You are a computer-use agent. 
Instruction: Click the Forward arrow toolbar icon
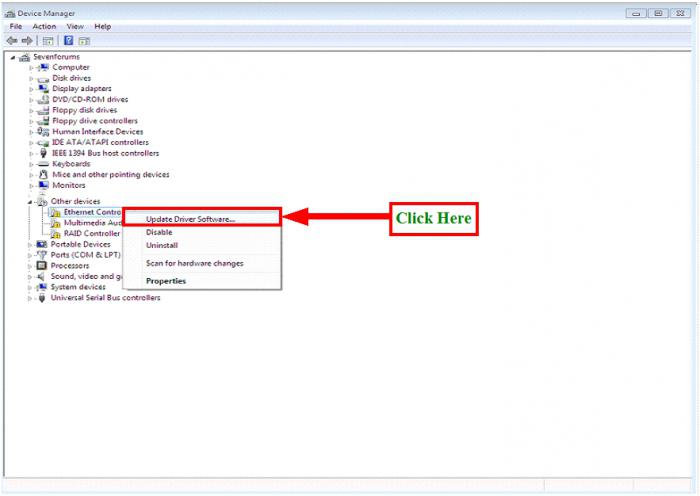[25, 41]
